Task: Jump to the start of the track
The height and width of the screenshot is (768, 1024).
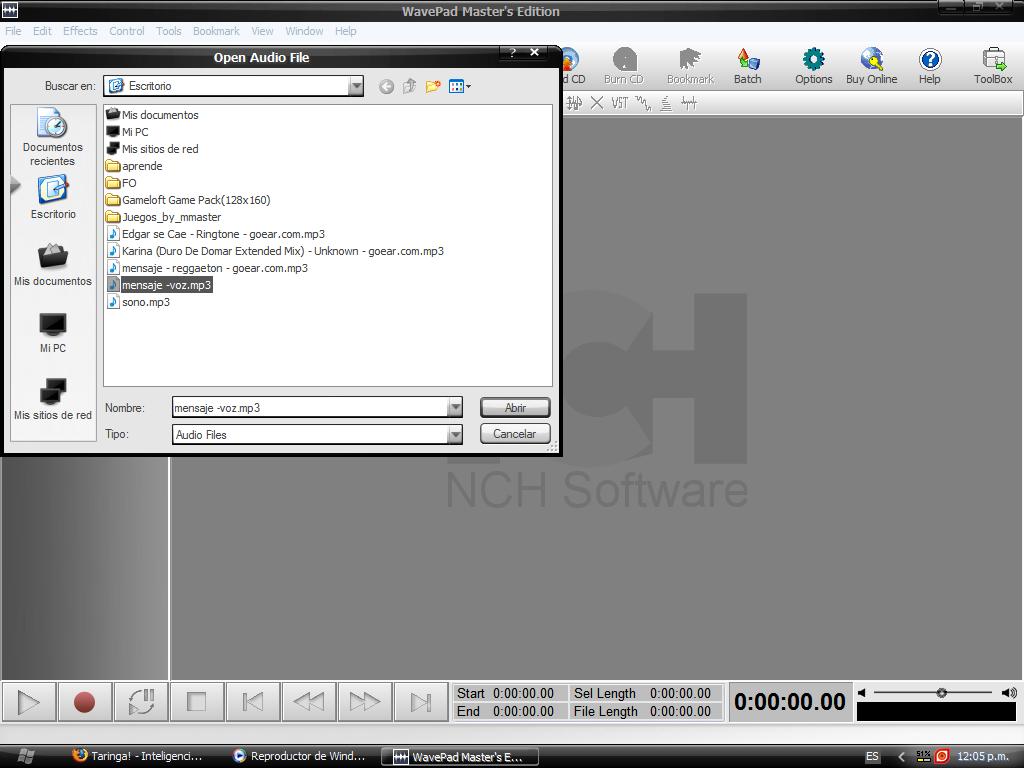Action: pyautogui.click(x=253, y=702)
